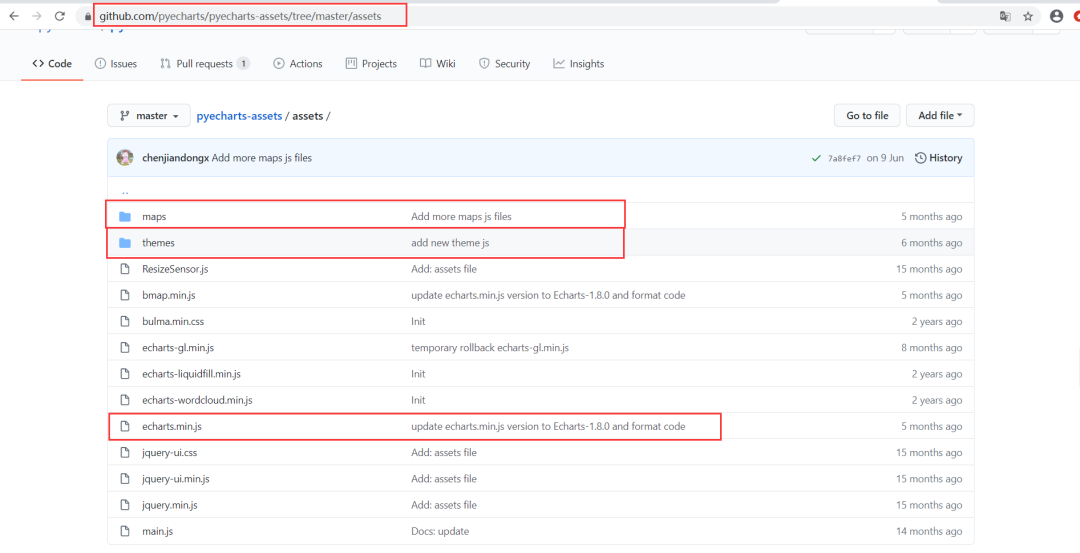Image resolution: width=1080 pixels, height=553 pixels.
Task: Click the browser forward arrow
Action: coord(37,16)
